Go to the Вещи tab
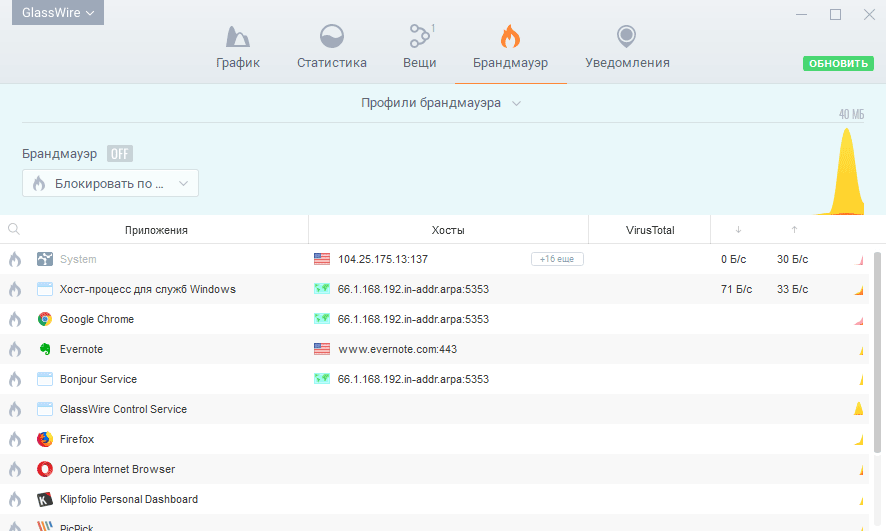This screenshot has height=531, width=886. [x=420, y=47]
